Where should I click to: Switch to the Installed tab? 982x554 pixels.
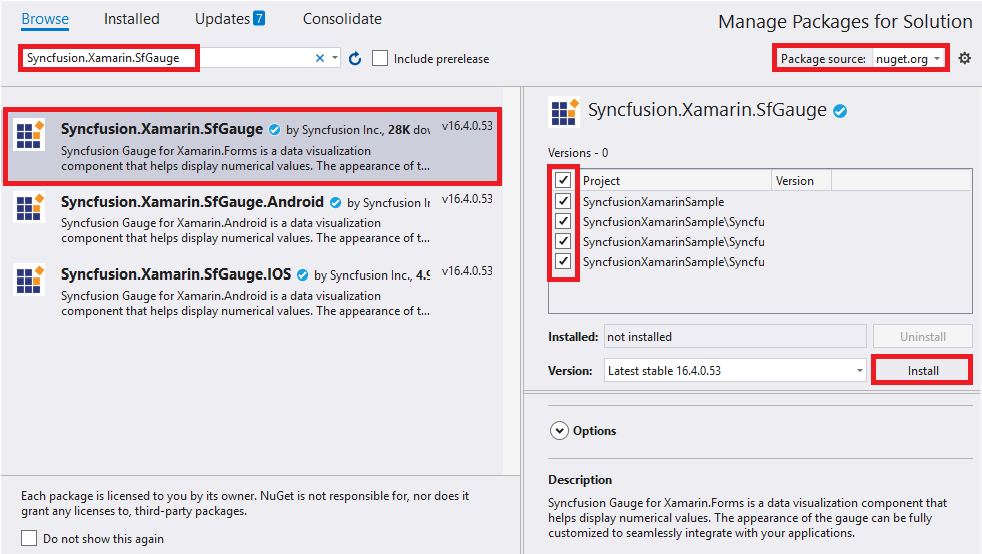(132, 19)
